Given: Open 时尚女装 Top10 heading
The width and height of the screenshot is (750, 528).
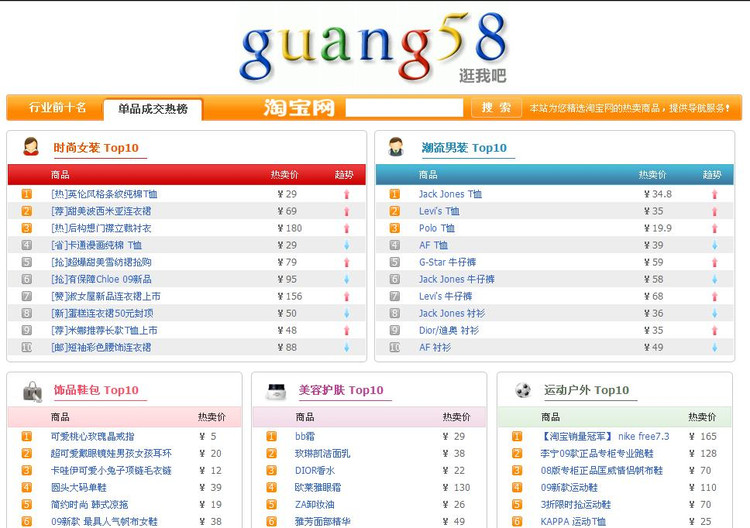Looking at the screenshot, I should [96, 148].
